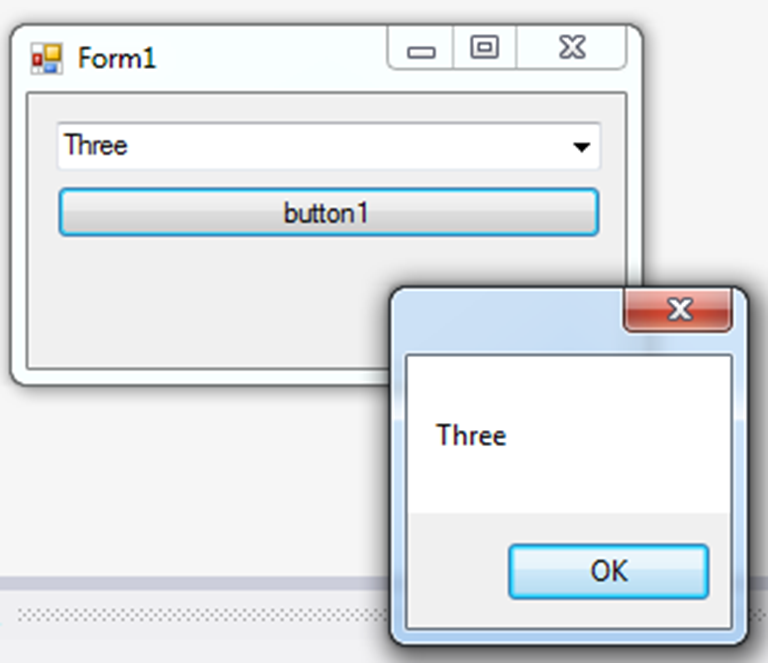The width and height of the screenshot is (768, 663).
Task: Close the Form1 window
Action: [x=572, y=47]
